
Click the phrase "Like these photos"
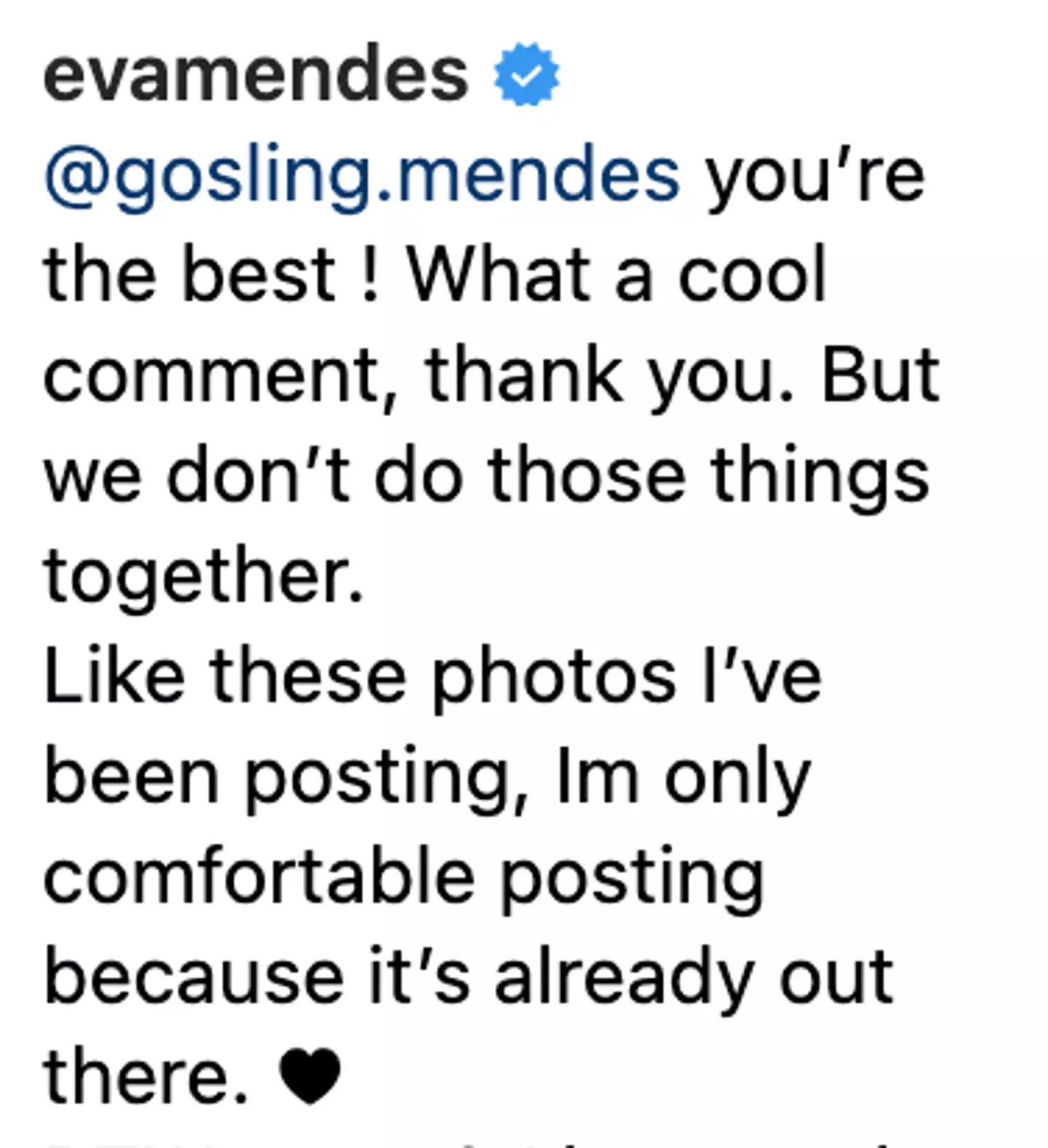tap(360, 677)
